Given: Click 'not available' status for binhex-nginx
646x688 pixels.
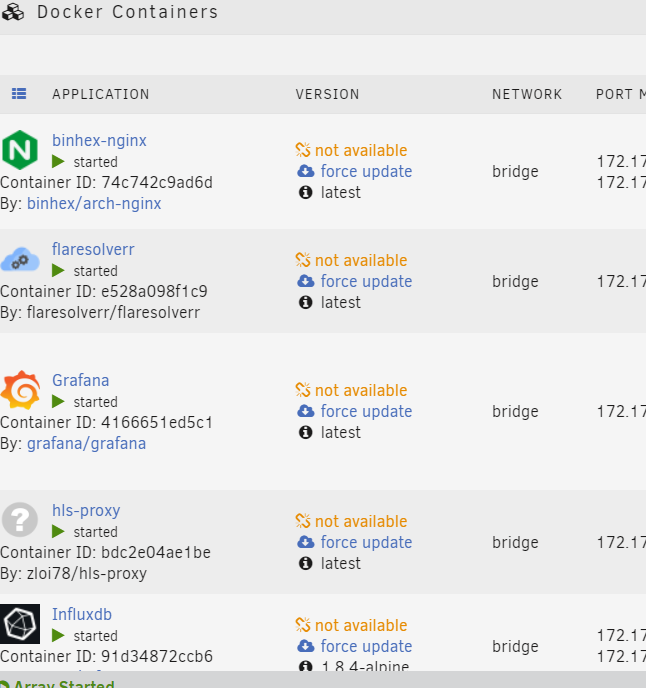Looking at the screenshot, I should (361, 150).
